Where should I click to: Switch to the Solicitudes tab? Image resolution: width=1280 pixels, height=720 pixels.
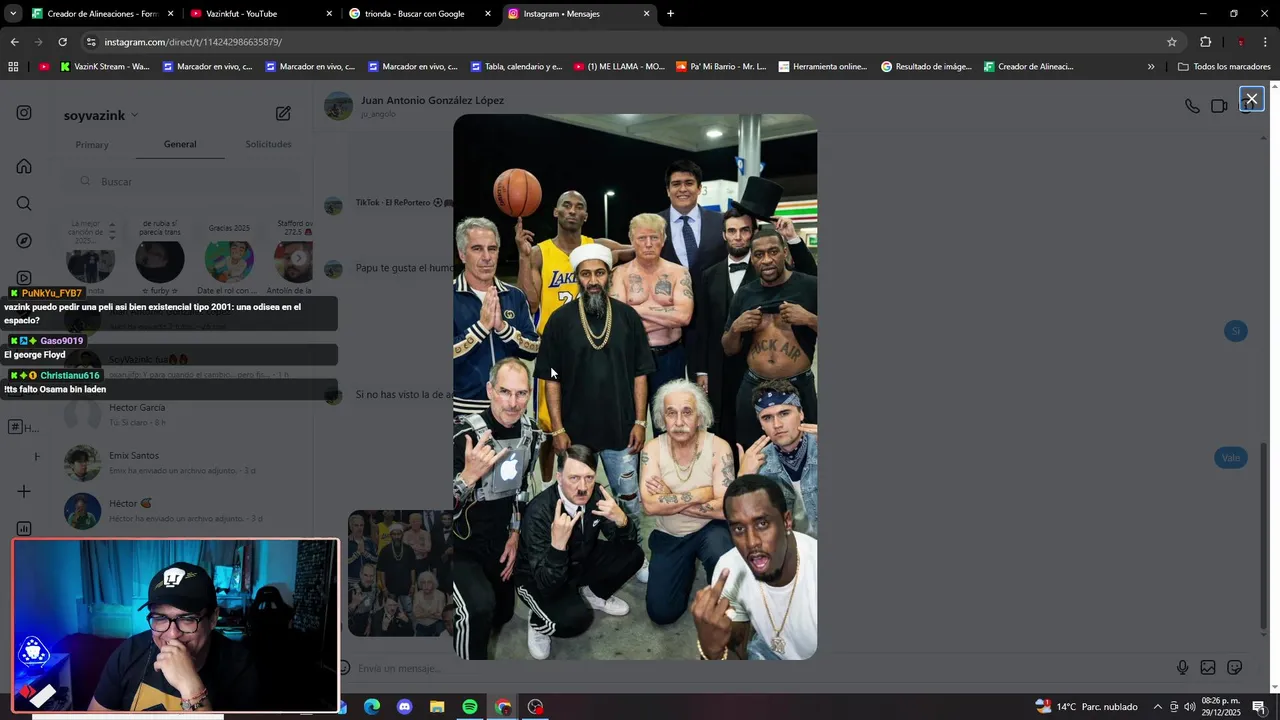click(x=268, y=144)
